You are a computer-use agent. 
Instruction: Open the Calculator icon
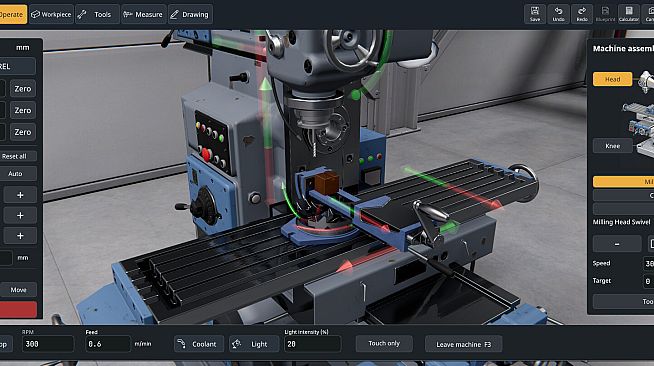tap(629, 14)
